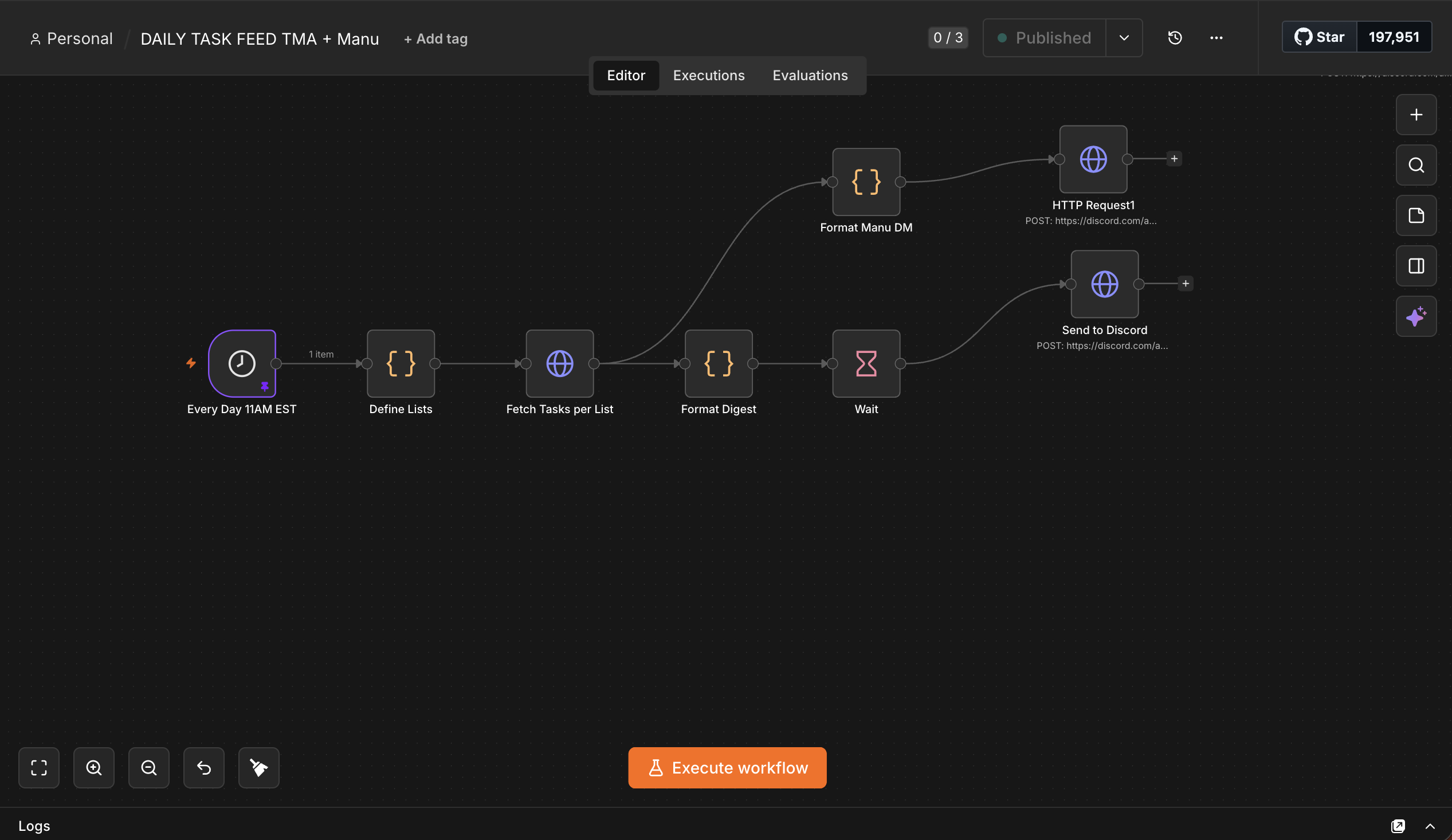This screenshot has width=1452, height=840.
Task: Open the AI assistant sparkle panel
Action: pyautogui.click(x=1416, y=316)
